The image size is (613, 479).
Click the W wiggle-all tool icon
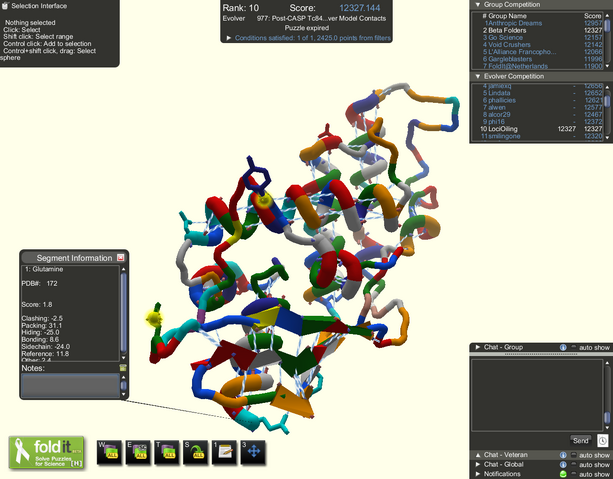(x=109, y=452)
